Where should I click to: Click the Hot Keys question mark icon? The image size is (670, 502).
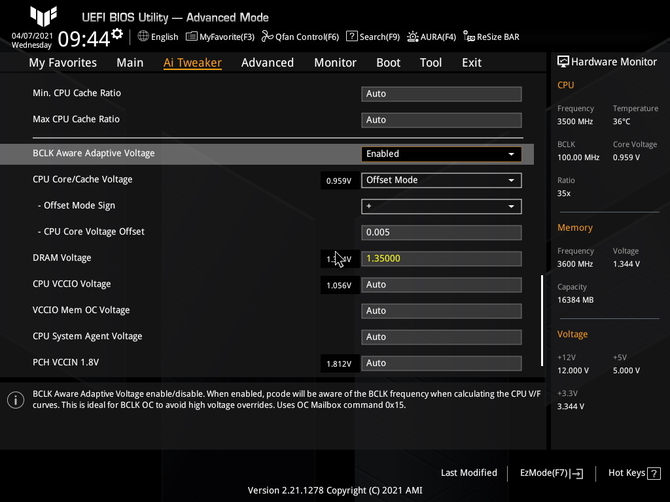click(654, 473)
